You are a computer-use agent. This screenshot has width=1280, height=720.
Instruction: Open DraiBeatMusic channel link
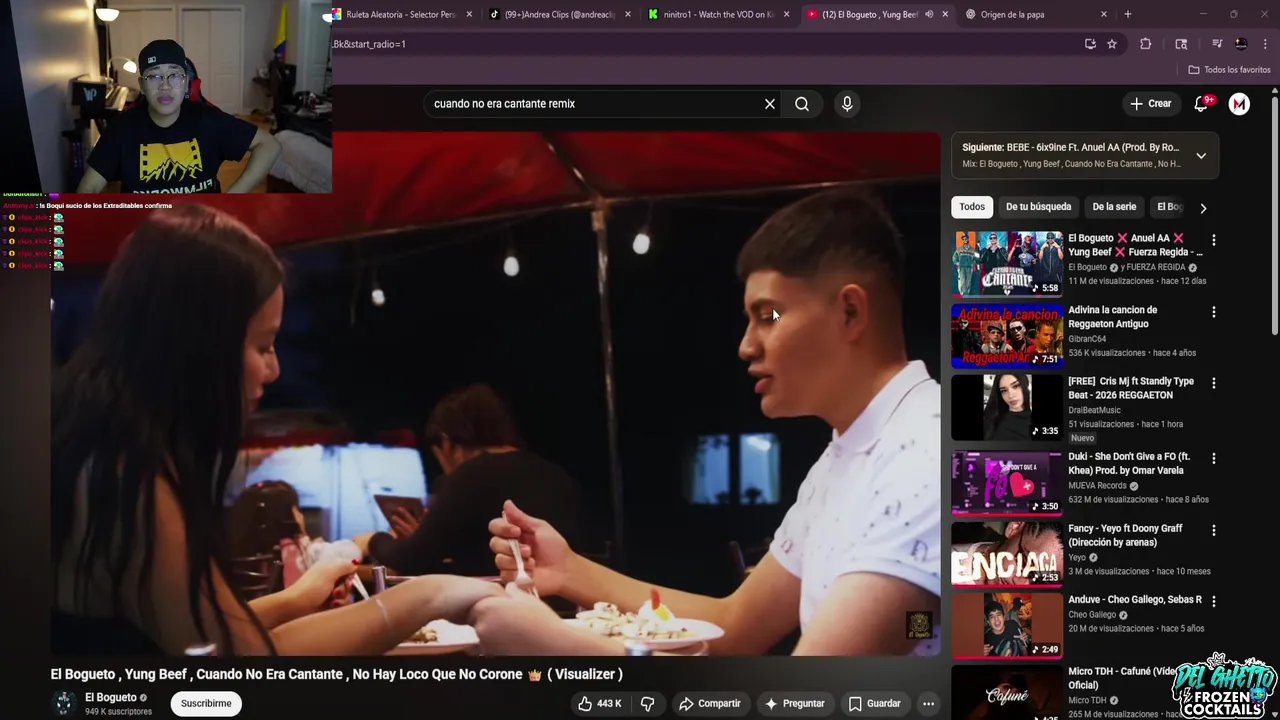pyautogui.click(x=1094, y=410)
